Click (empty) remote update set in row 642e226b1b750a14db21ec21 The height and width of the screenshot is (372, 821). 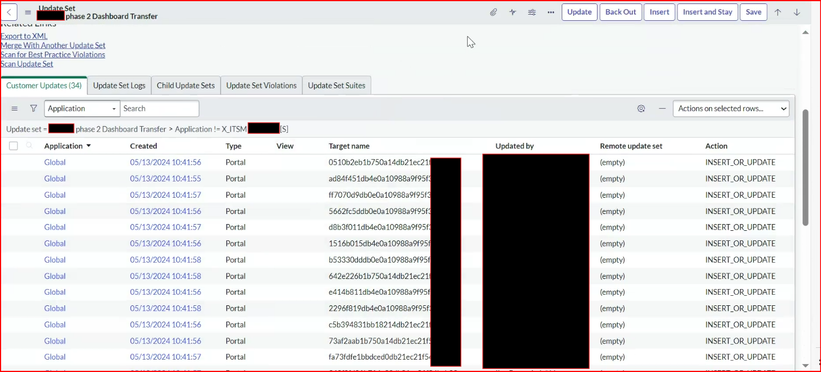coord(612,276)
